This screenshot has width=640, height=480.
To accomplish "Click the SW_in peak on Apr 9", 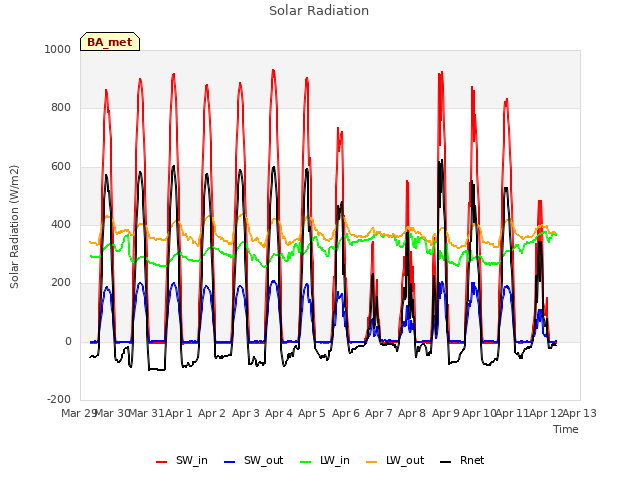I will [441, 73].
